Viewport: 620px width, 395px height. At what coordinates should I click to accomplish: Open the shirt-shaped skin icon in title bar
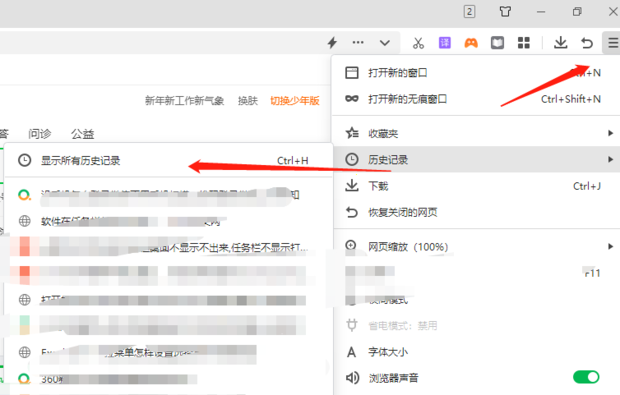click(505, 11)
